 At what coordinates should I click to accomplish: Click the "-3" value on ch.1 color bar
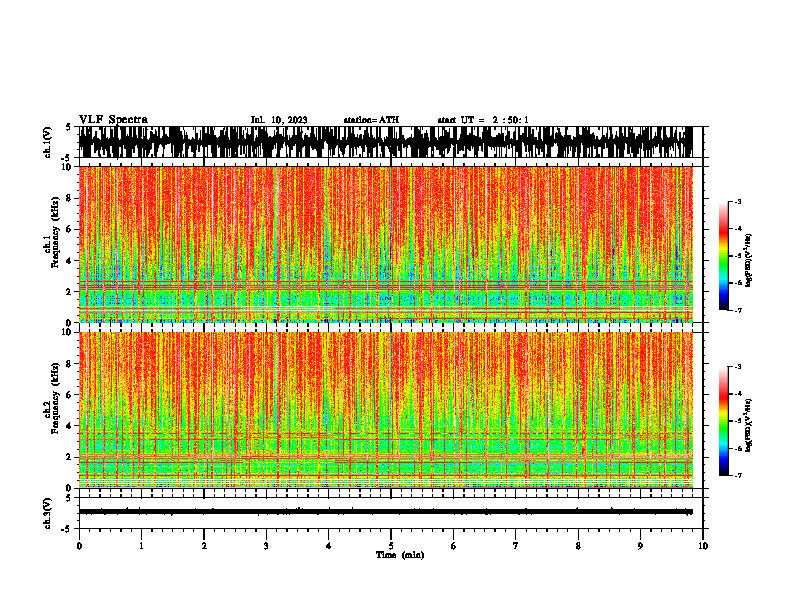pyautogui.click(x=737, y=202)
